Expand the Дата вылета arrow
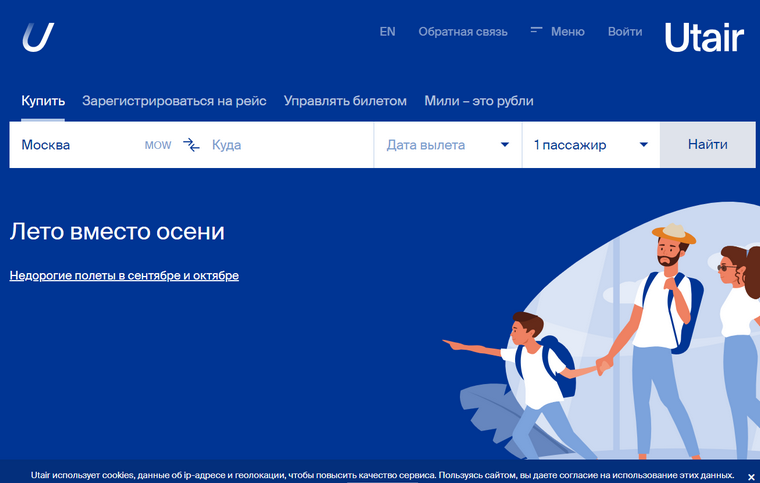 point(505,144)
